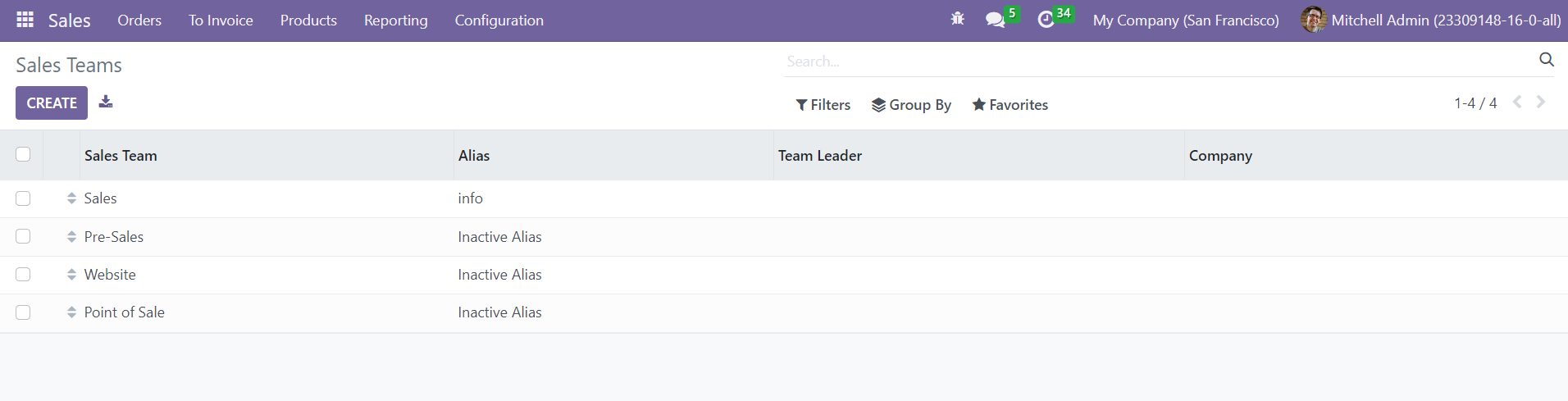
Task: Open the apps grid menu icon
Action: 25,20
